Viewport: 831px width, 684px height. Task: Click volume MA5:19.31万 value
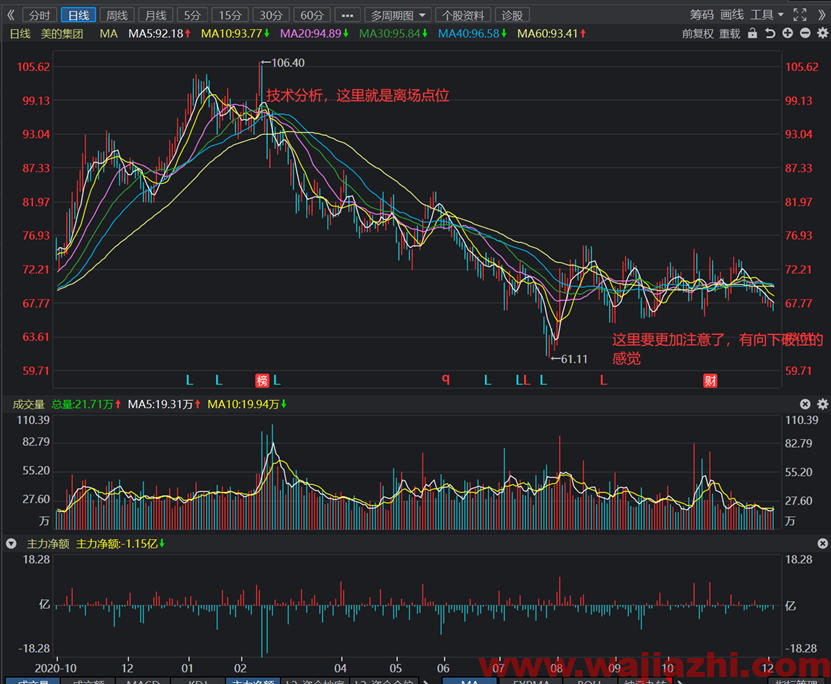pyautogui.click(x=164, y=404)
